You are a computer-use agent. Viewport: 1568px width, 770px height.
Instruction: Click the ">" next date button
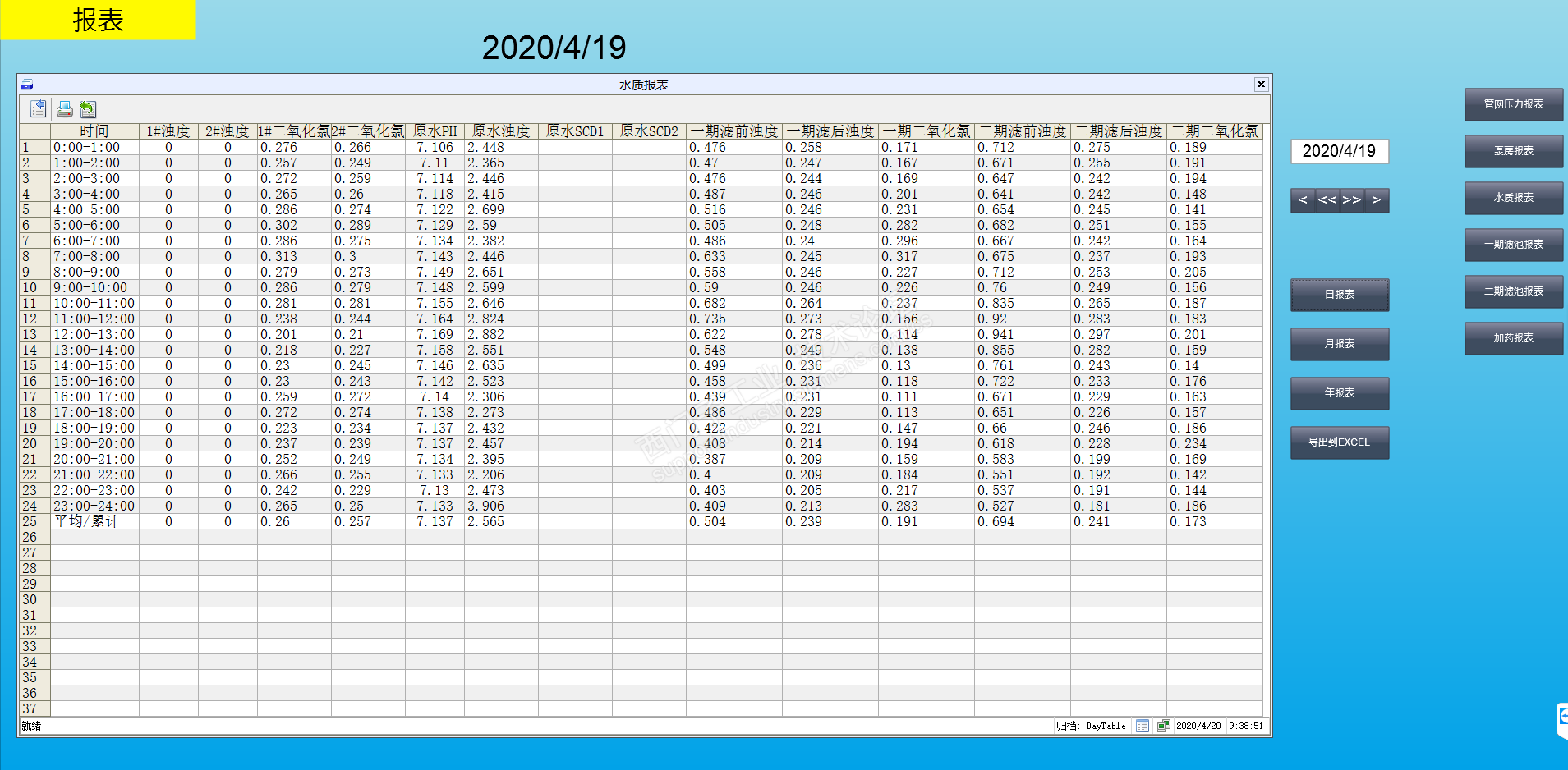1377,200
